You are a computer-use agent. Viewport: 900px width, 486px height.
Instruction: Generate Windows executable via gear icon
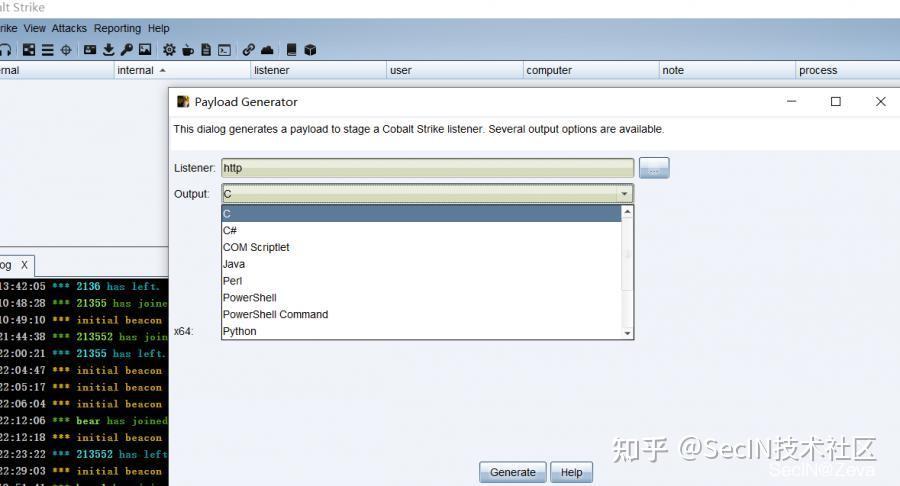[x=169, y=50]
